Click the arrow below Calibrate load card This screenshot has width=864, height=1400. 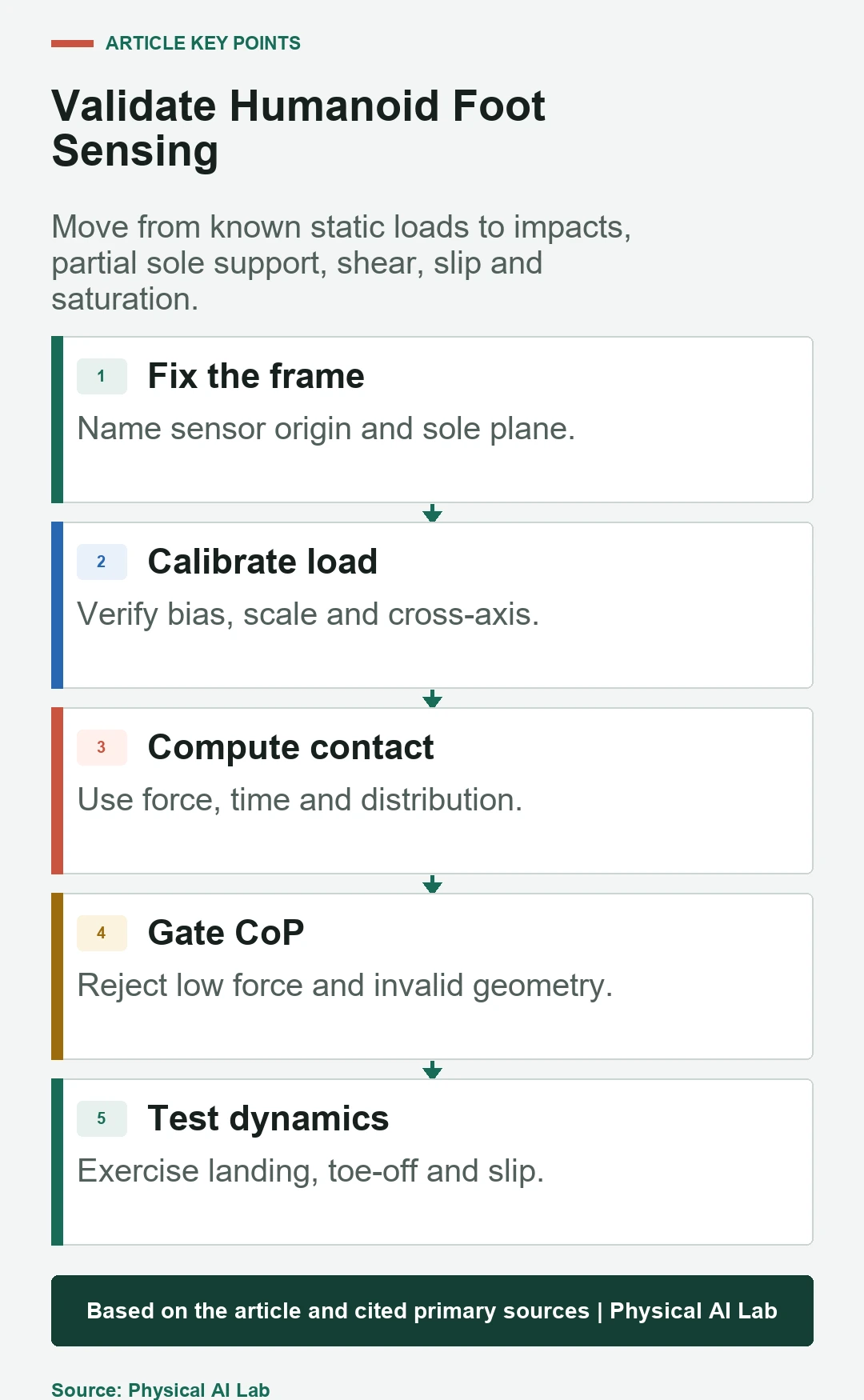[432, 698]
